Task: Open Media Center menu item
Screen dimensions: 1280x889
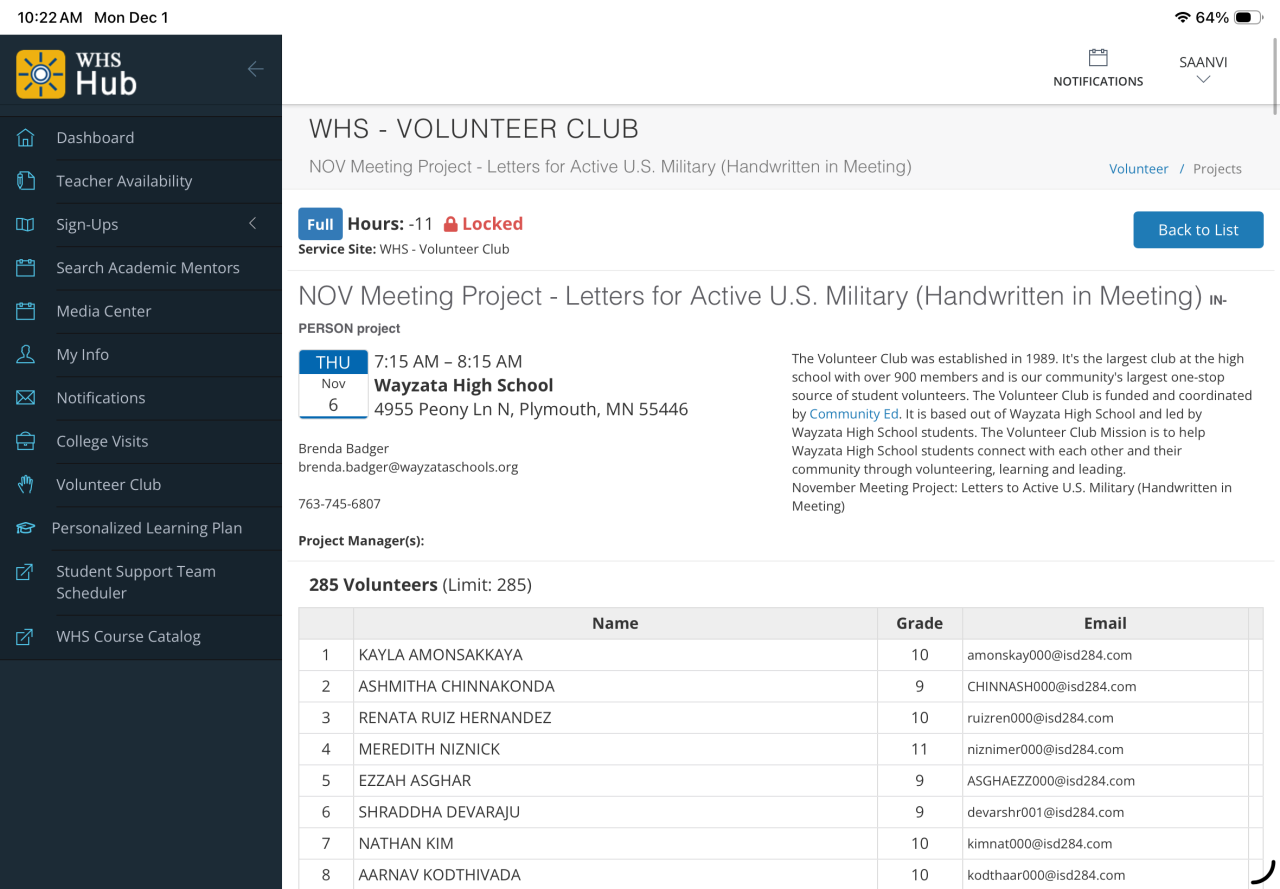Action: click(x=104, y=311)
